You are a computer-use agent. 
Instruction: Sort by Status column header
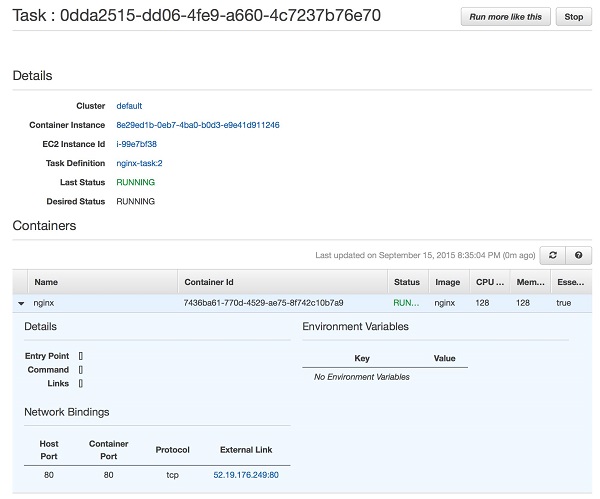406,282
